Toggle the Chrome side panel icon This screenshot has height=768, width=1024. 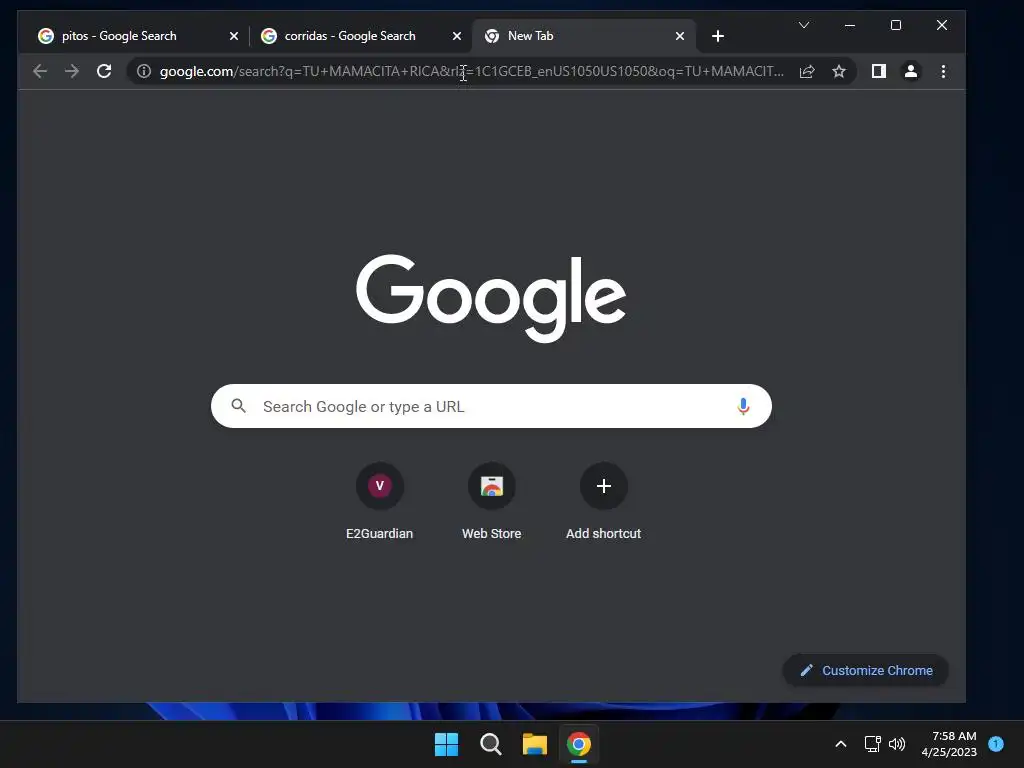click(879, 71)
